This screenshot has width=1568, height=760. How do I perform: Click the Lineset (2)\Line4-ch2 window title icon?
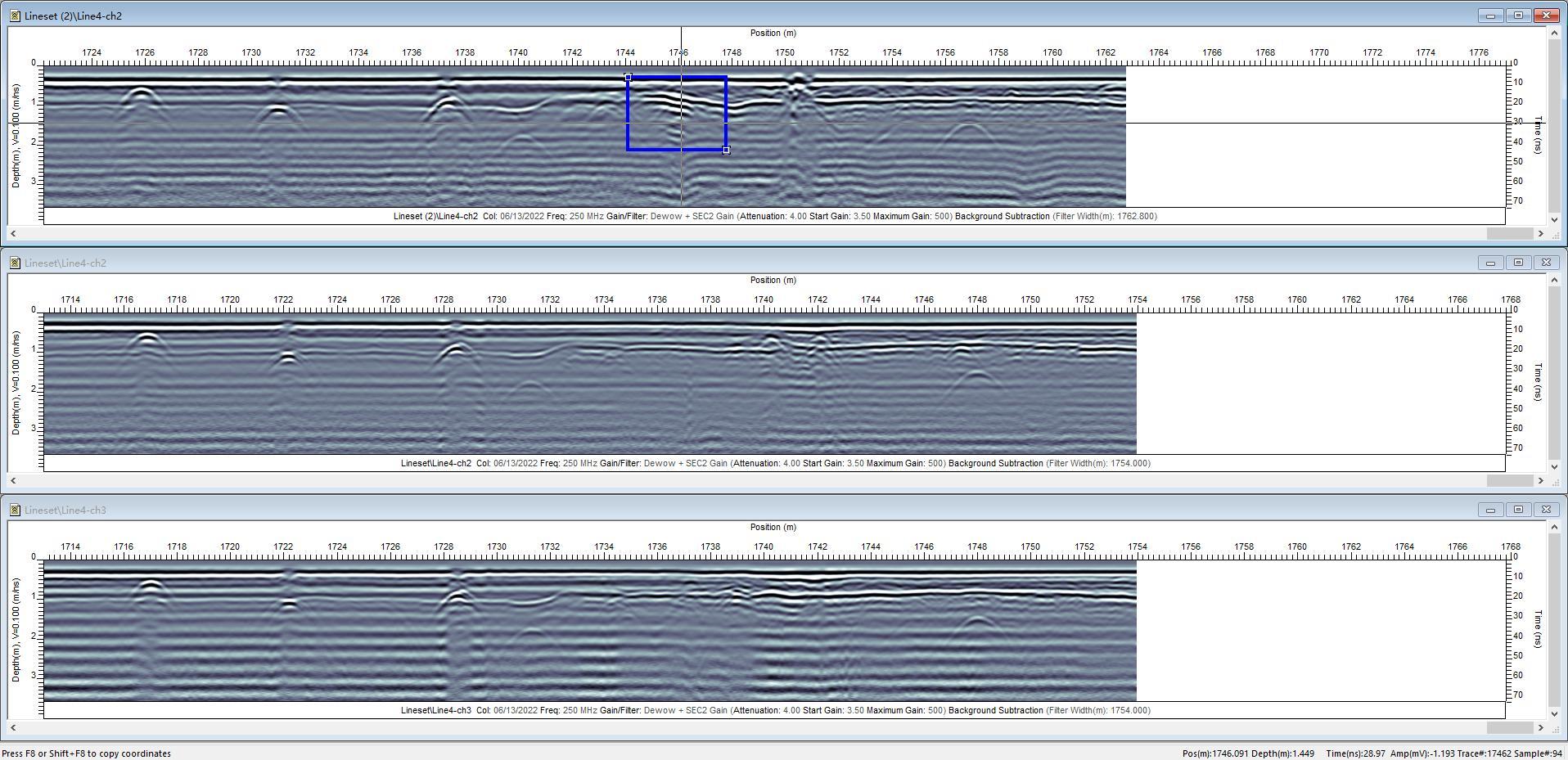15,16
